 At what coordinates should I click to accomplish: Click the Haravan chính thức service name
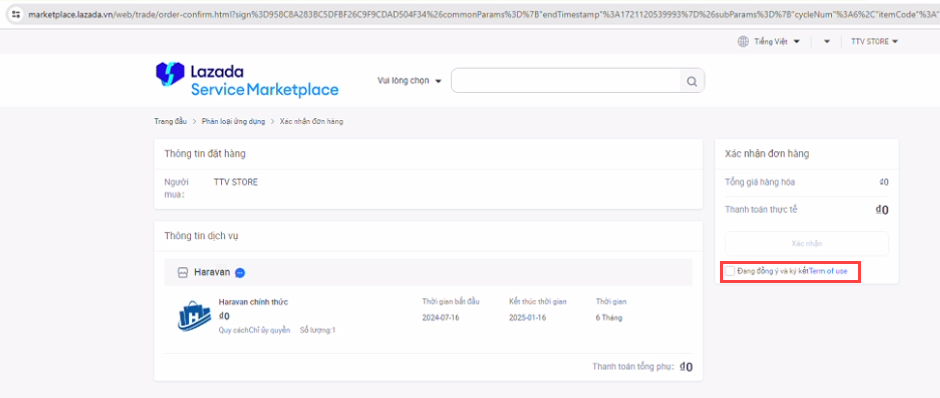[x=253, y=302]
